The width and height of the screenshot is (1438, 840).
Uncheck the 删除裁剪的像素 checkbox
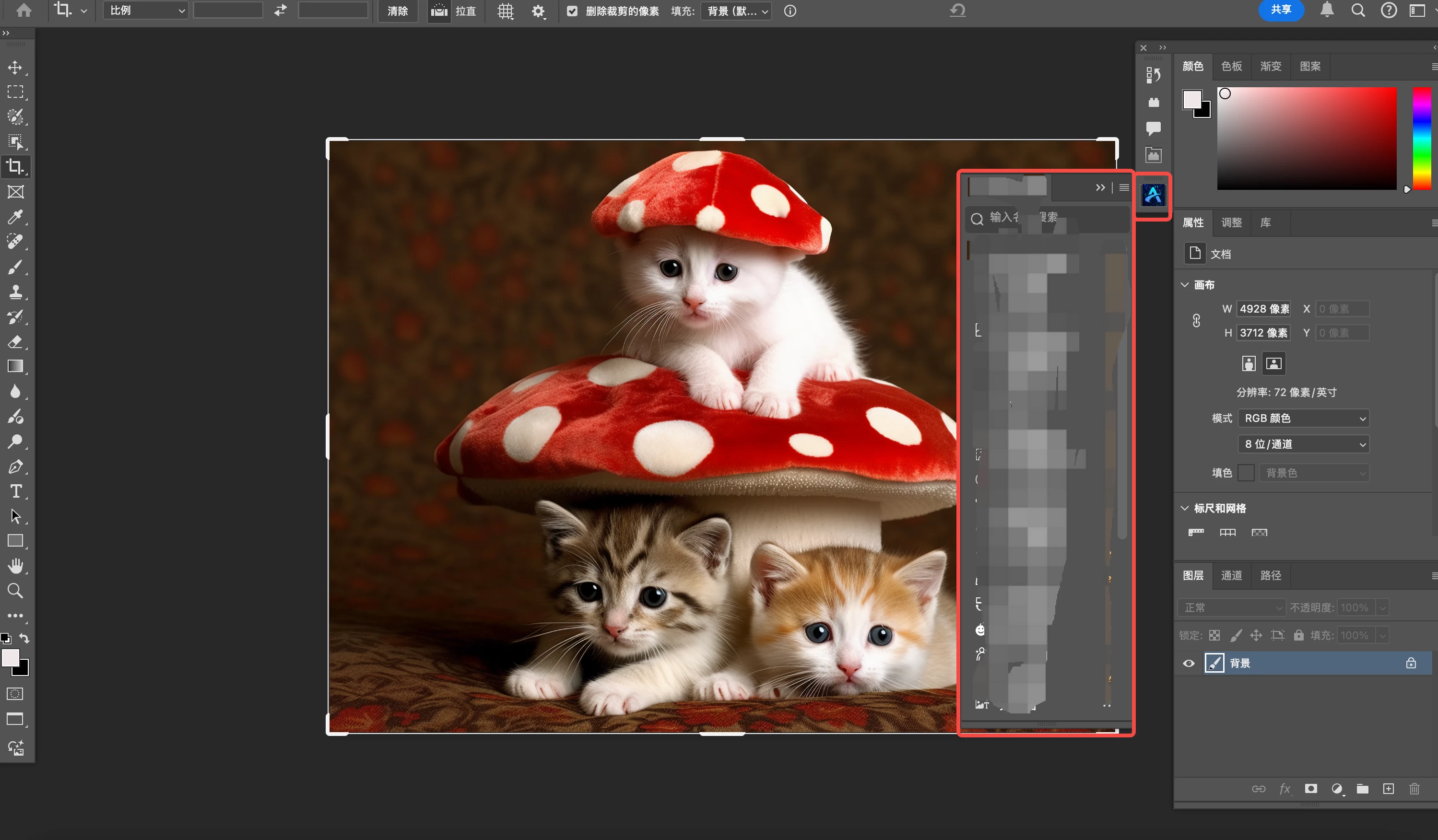tap(572, 11)
